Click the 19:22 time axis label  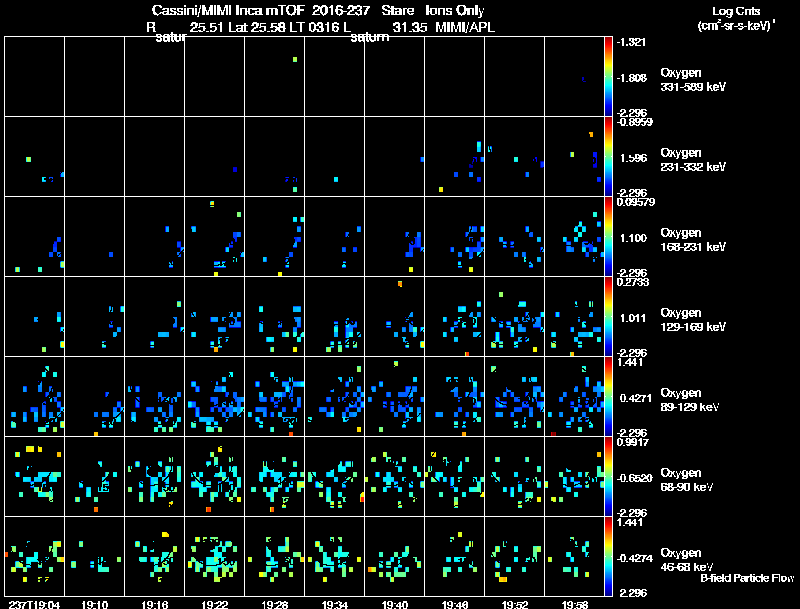[x=214, y=604]
